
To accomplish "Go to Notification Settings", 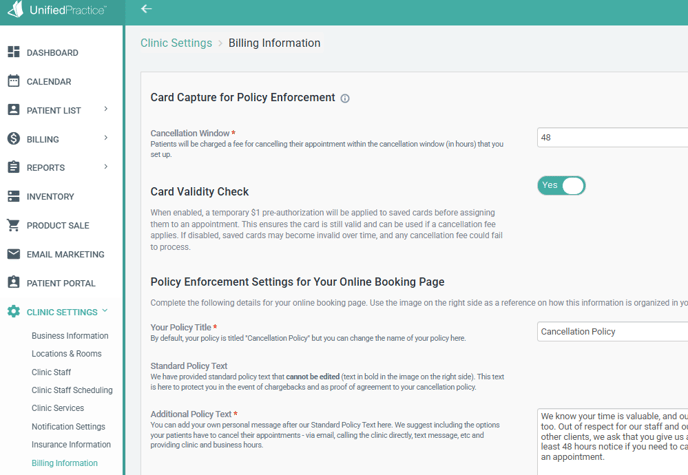I will (x=68, y=427).
